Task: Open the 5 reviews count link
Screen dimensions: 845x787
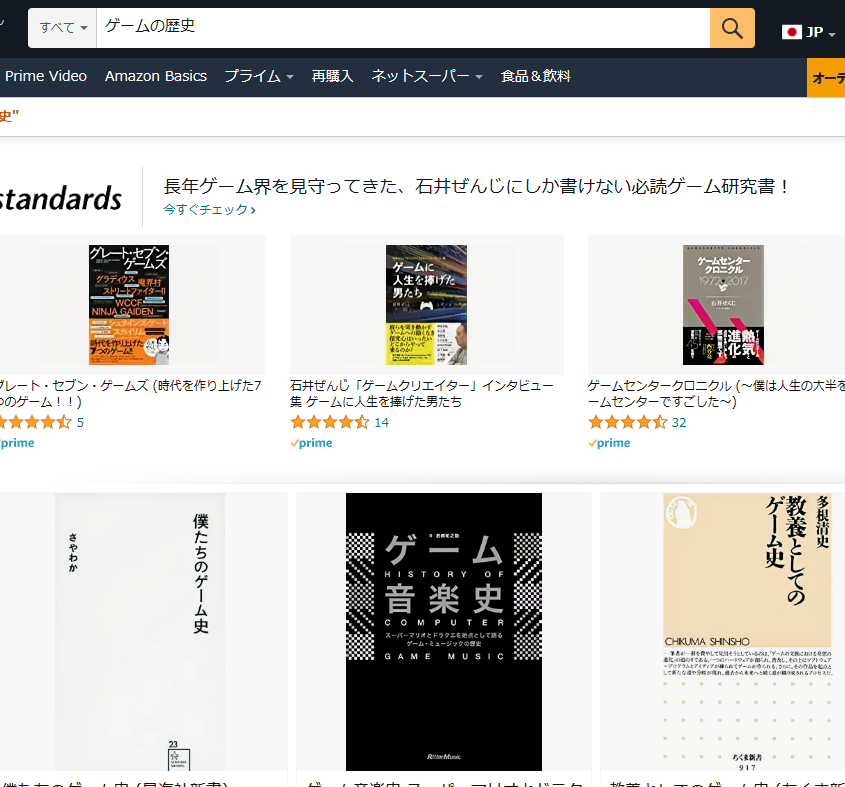Action: pyautogui.click(x=80, y=423)
